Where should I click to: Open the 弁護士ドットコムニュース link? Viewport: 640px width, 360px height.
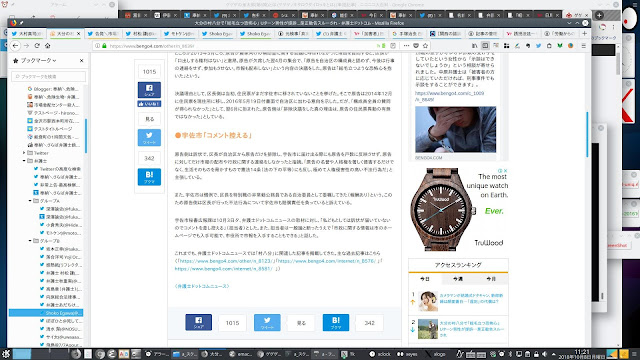point(202,287)
